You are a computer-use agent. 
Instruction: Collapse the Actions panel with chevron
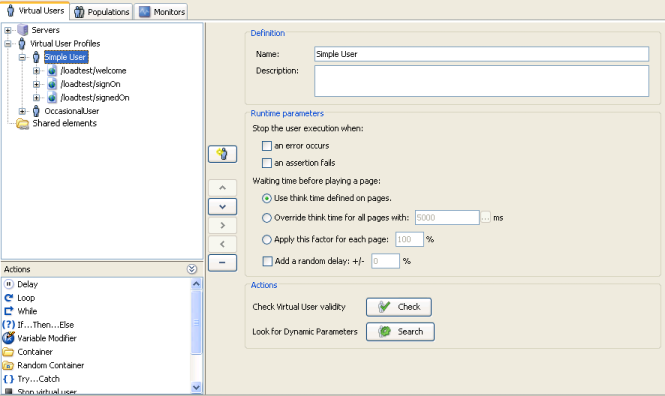click(x=192, y=269)
